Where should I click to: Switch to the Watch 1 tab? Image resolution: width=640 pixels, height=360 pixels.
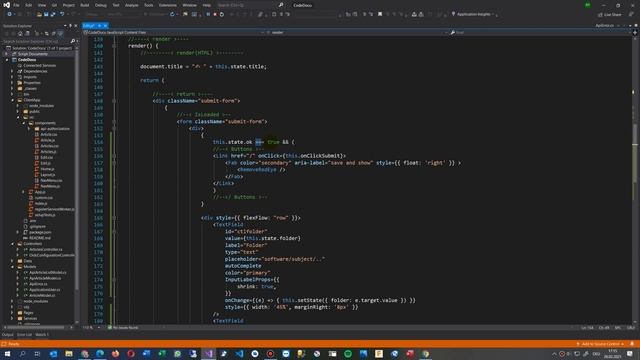click(x=42, y=335)
